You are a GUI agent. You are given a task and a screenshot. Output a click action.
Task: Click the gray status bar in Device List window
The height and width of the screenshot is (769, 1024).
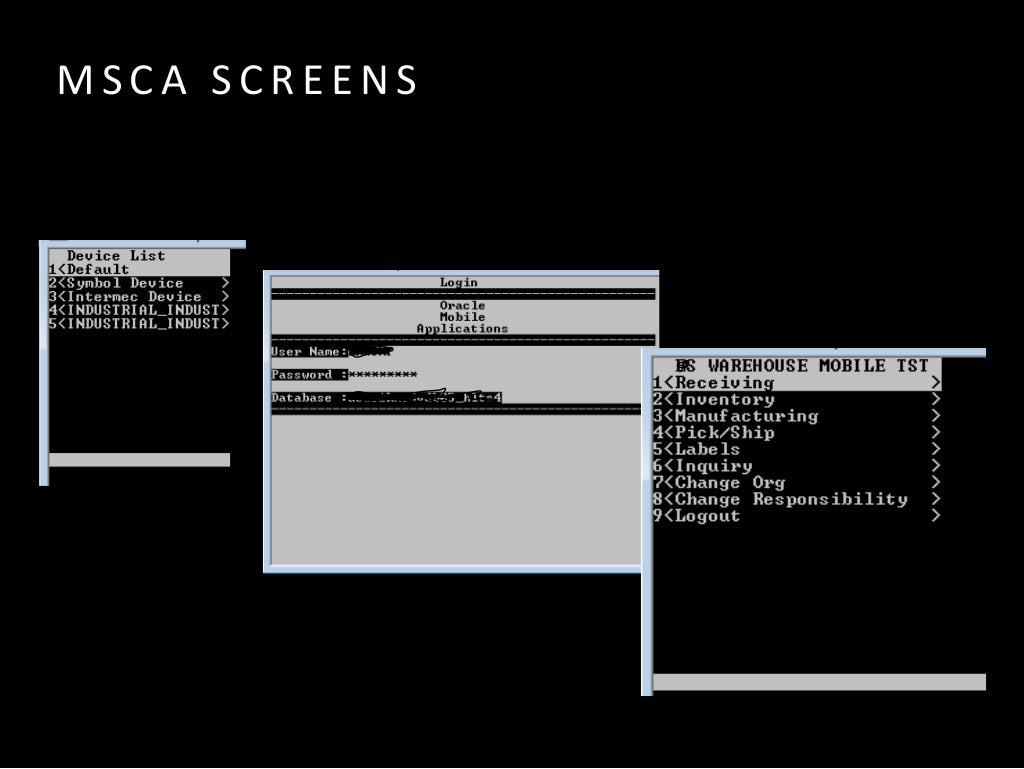pyautogui.click(x=139, y=460)
